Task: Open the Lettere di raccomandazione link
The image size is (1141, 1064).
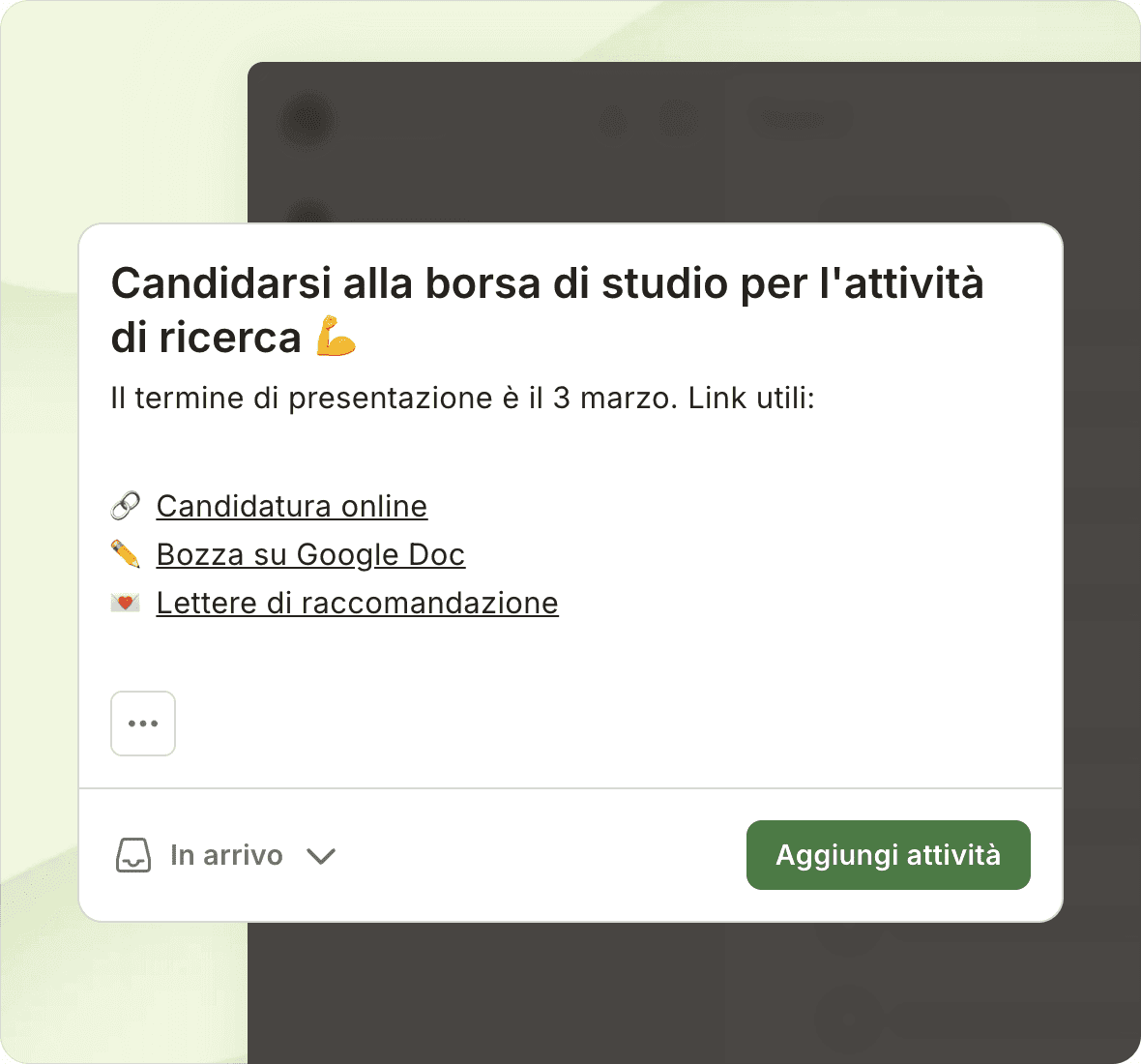Action: pyautogui.click(x=357, y=603)
